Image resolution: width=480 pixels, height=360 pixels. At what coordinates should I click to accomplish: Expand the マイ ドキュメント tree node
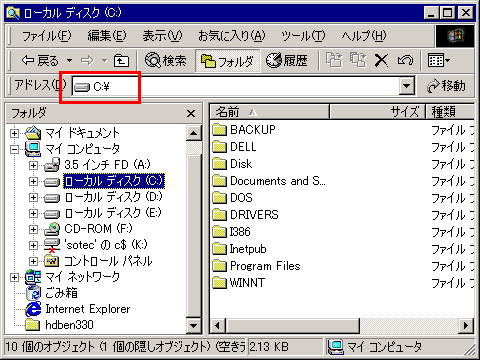(14, 134)
